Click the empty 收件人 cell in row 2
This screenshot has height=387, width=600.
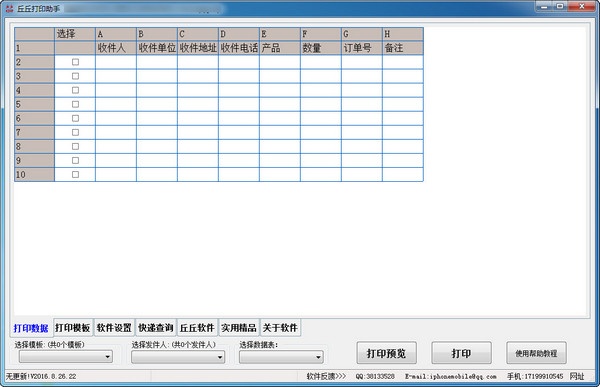tap(116, 62)
